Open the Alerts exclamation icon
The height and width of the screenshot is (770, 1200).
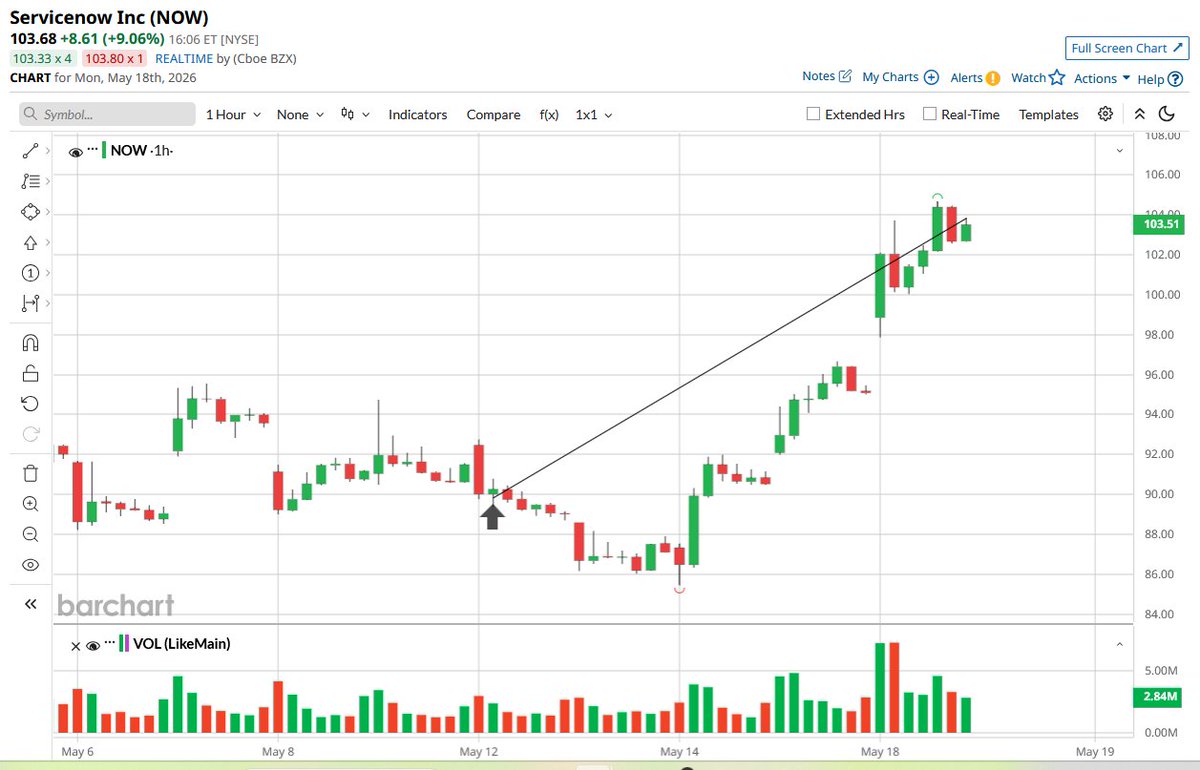[x=993, y=78]
